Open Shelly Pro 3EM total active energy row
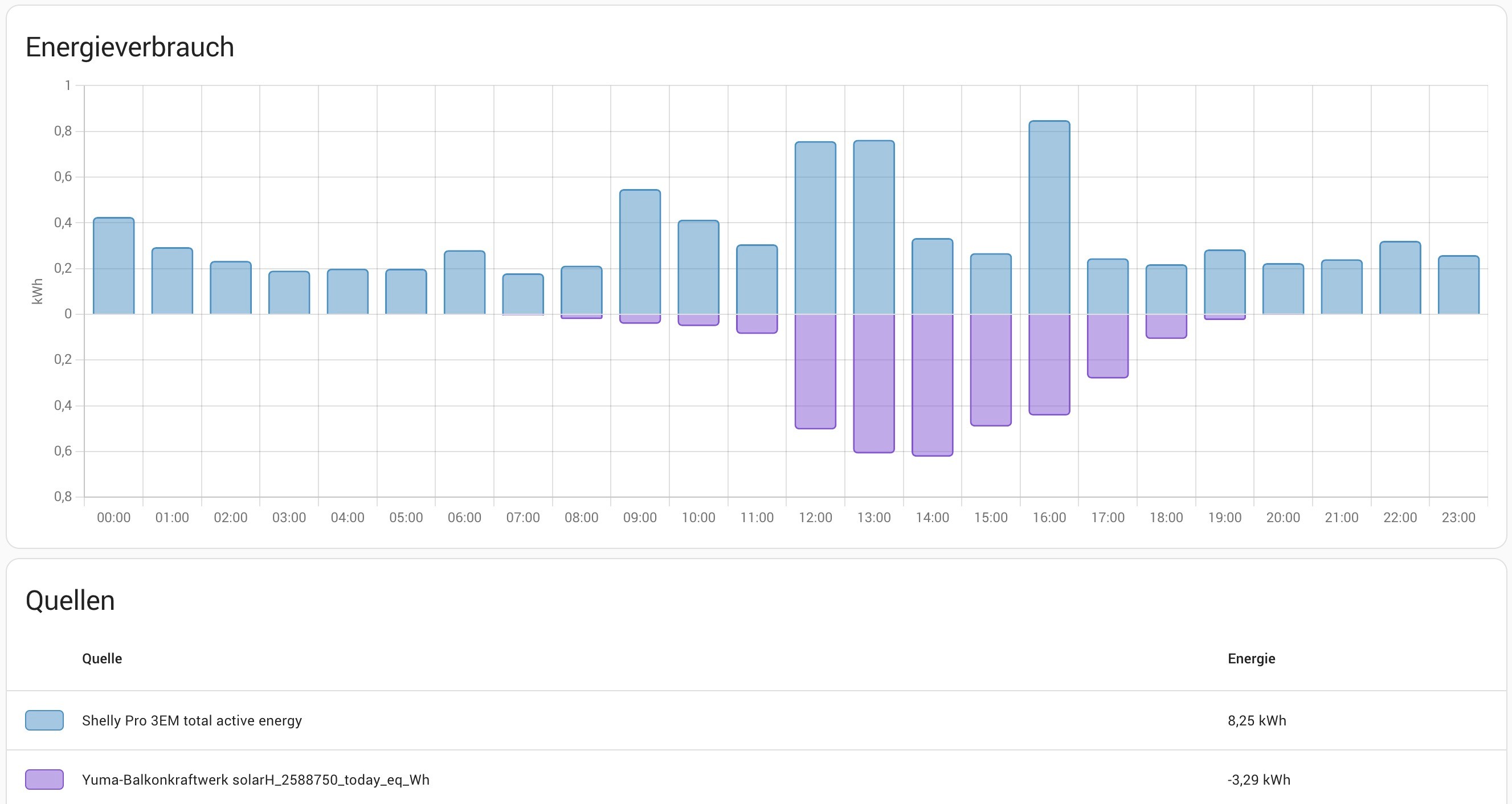 pyautogui.click(x=192, y=720)
